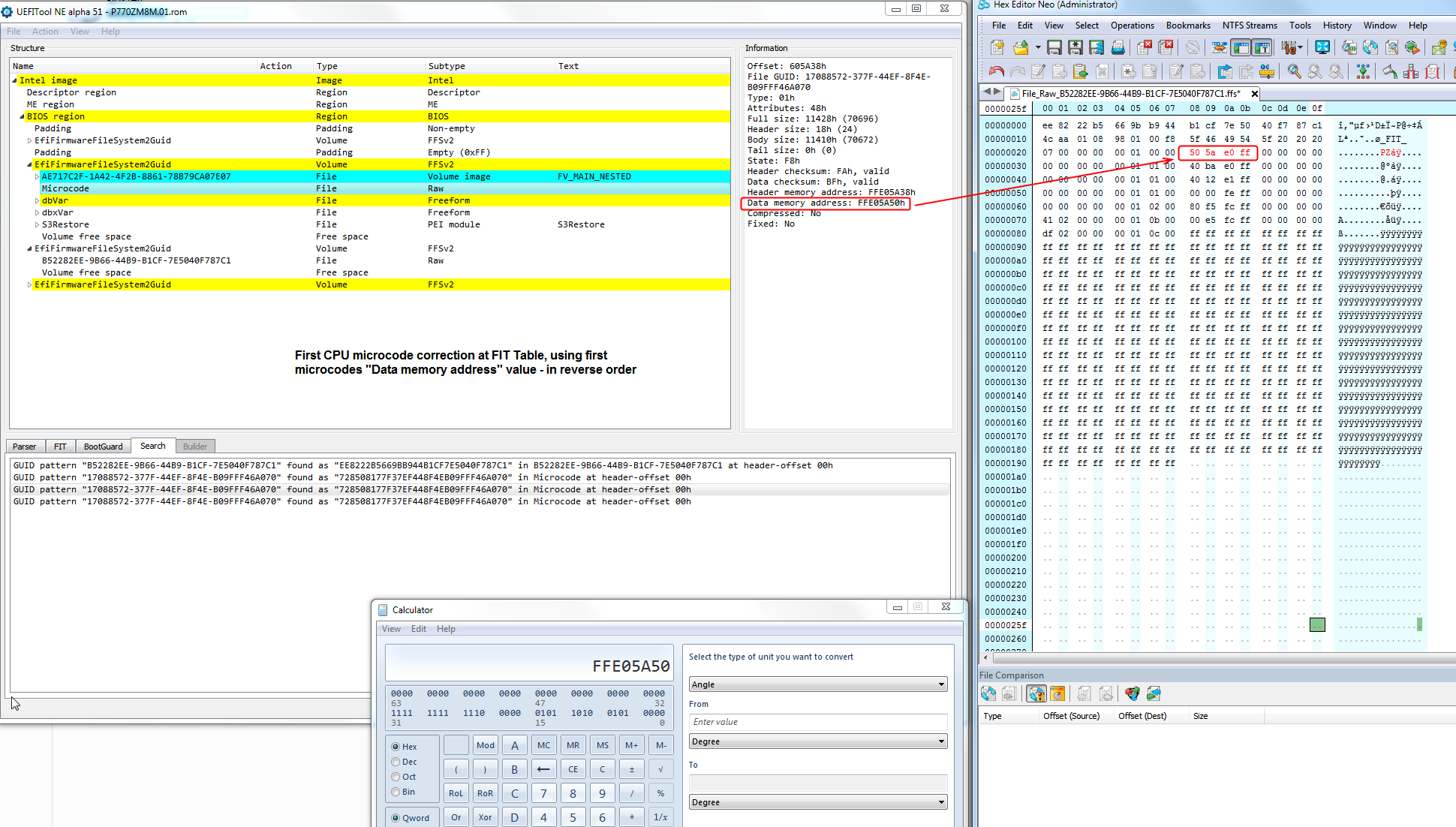The height and width of the screenshot is (827, 1456).
Task: Open the Tools menu in Hex Editor Neo
Action: click(x=1300, y=26)
